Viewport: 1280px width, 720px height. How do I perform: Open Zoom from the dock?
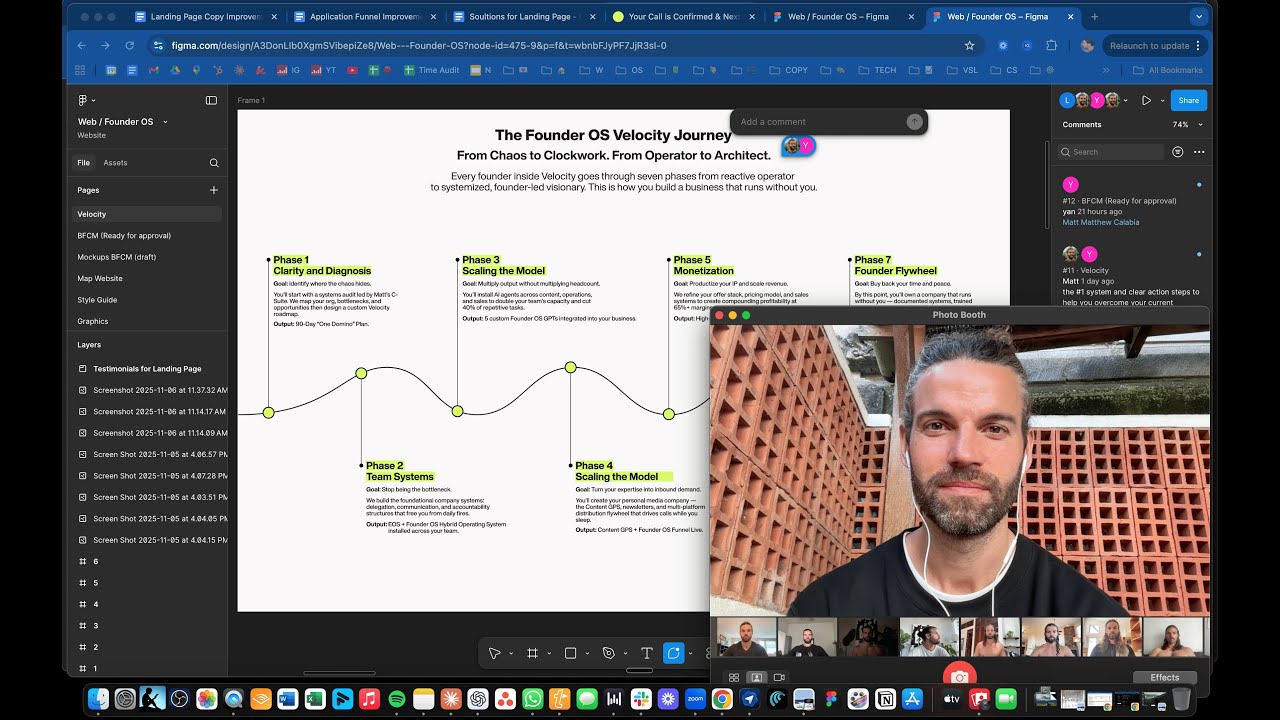695,699
